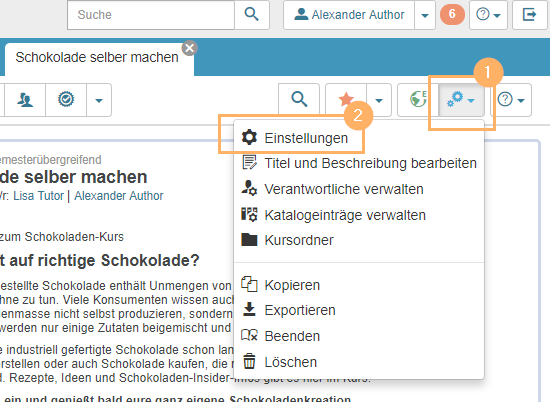Expand the dropdown arrow beside Alexander Author

pyautogui.click(x=425, y=15)
